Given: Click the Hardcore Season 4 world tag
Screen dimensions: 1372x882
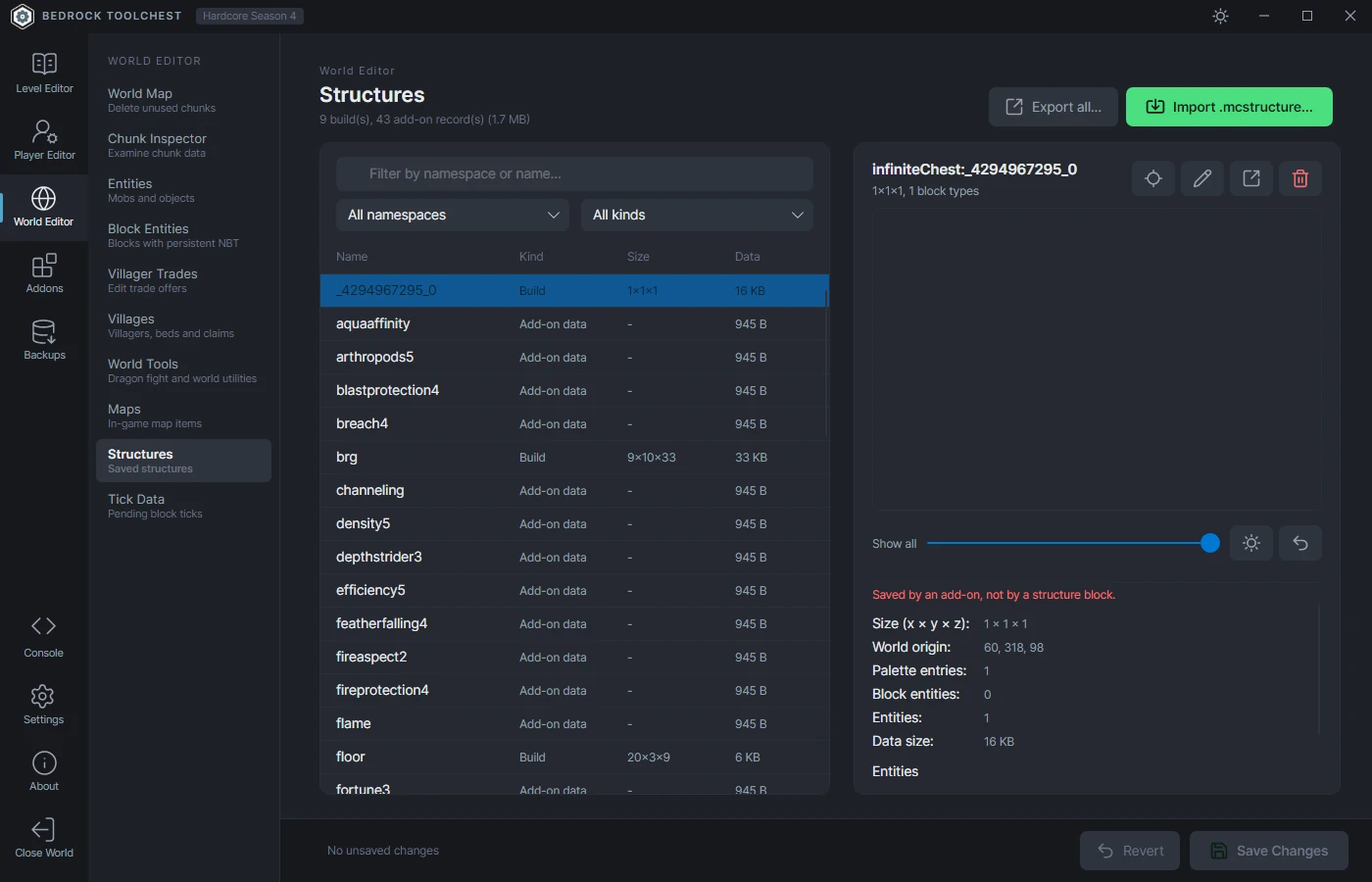Looking at the screenshot, I should coord(249,16).
